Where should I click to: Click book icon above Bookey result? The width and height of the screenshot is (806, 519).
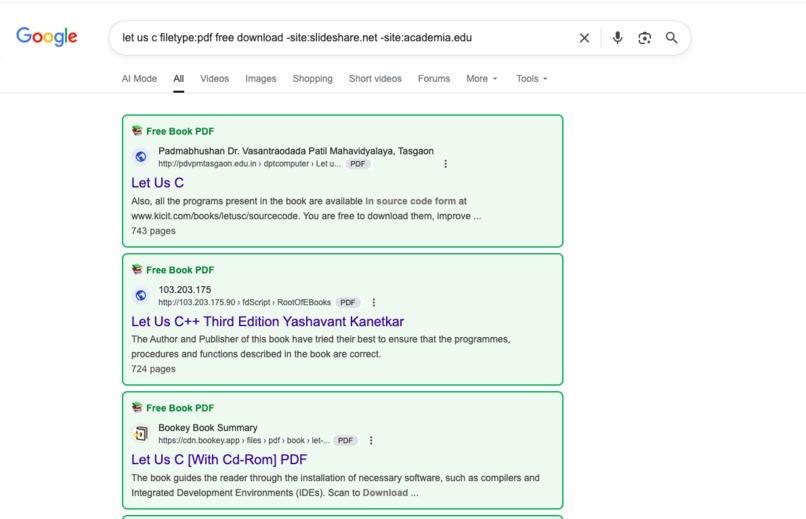click(137, 407)
